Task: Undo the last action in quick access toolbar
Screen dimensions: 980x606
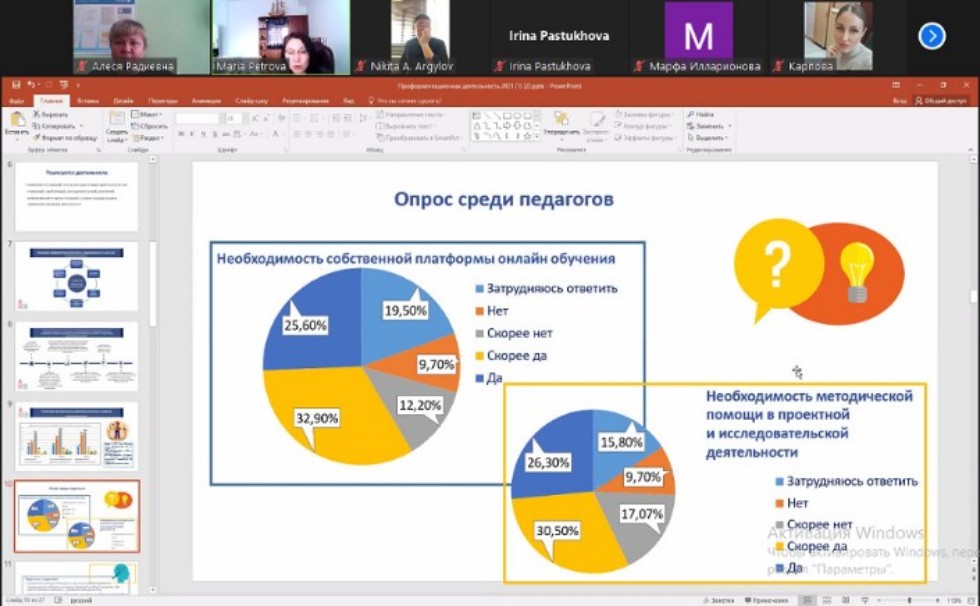Action: [x=33, y=86]
